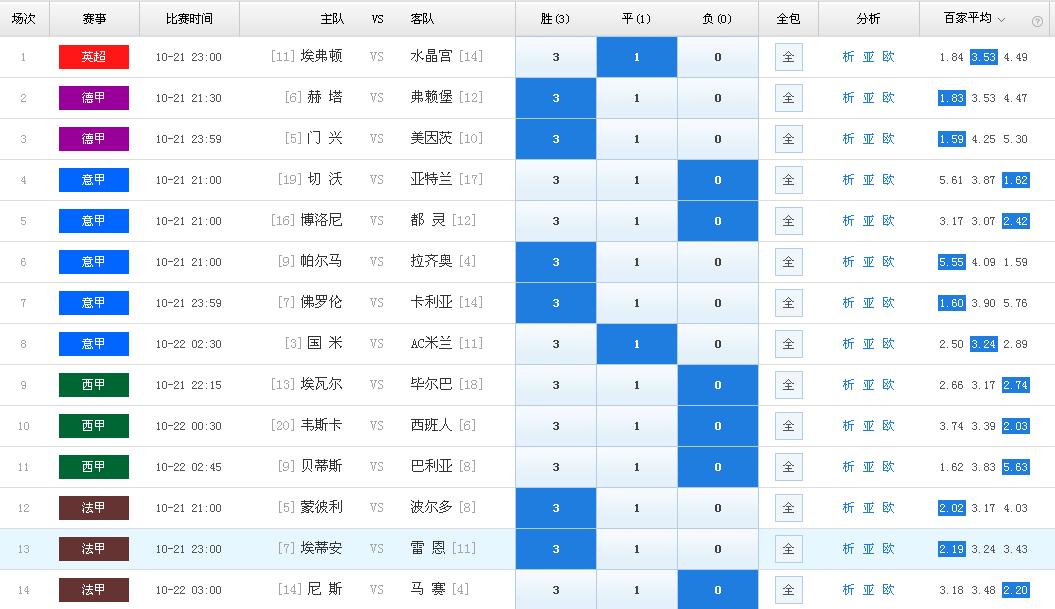The height and width of the screenshot is (609, 1055).
Task: Click the help question mark icon
Action: (1037, 21)
